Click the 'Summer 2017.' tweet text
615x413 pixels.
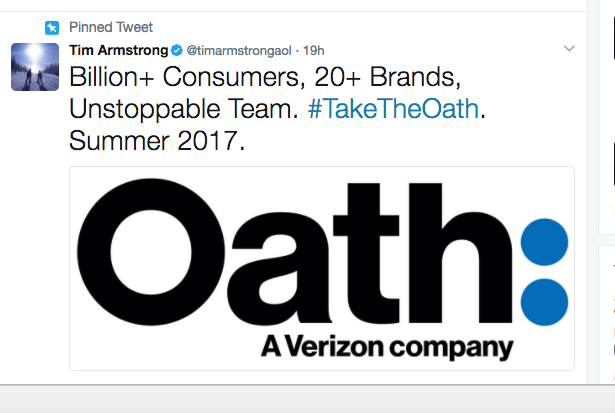click(x=157, y=140)
